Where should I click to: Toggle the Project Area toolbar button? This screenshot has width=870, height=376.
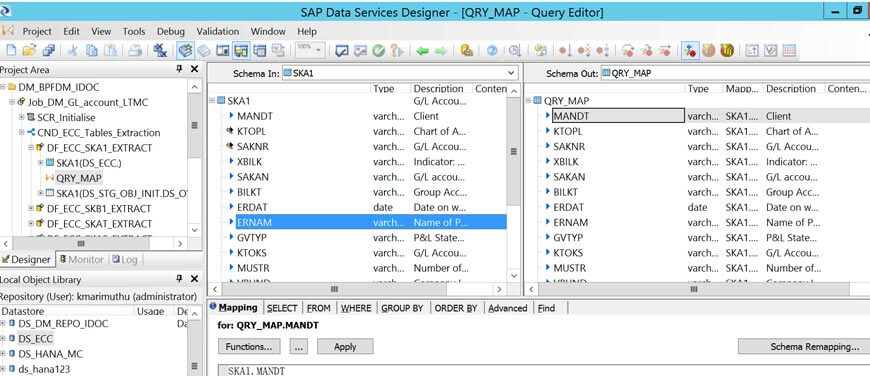[x=241, y=50]
